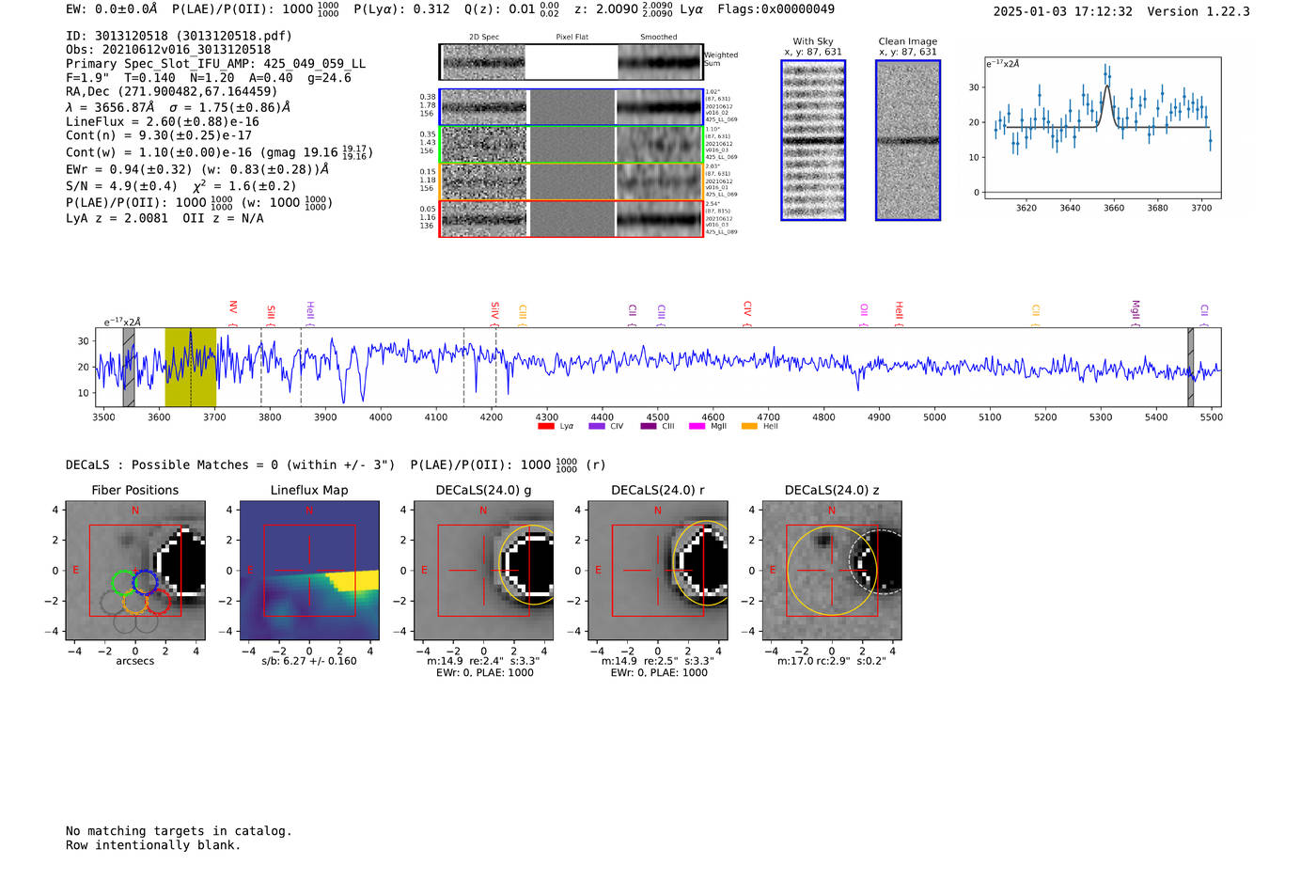Open the Lineflux Map panel
The height and width of the screenshot is (896, 1316).
click(309, 571)
